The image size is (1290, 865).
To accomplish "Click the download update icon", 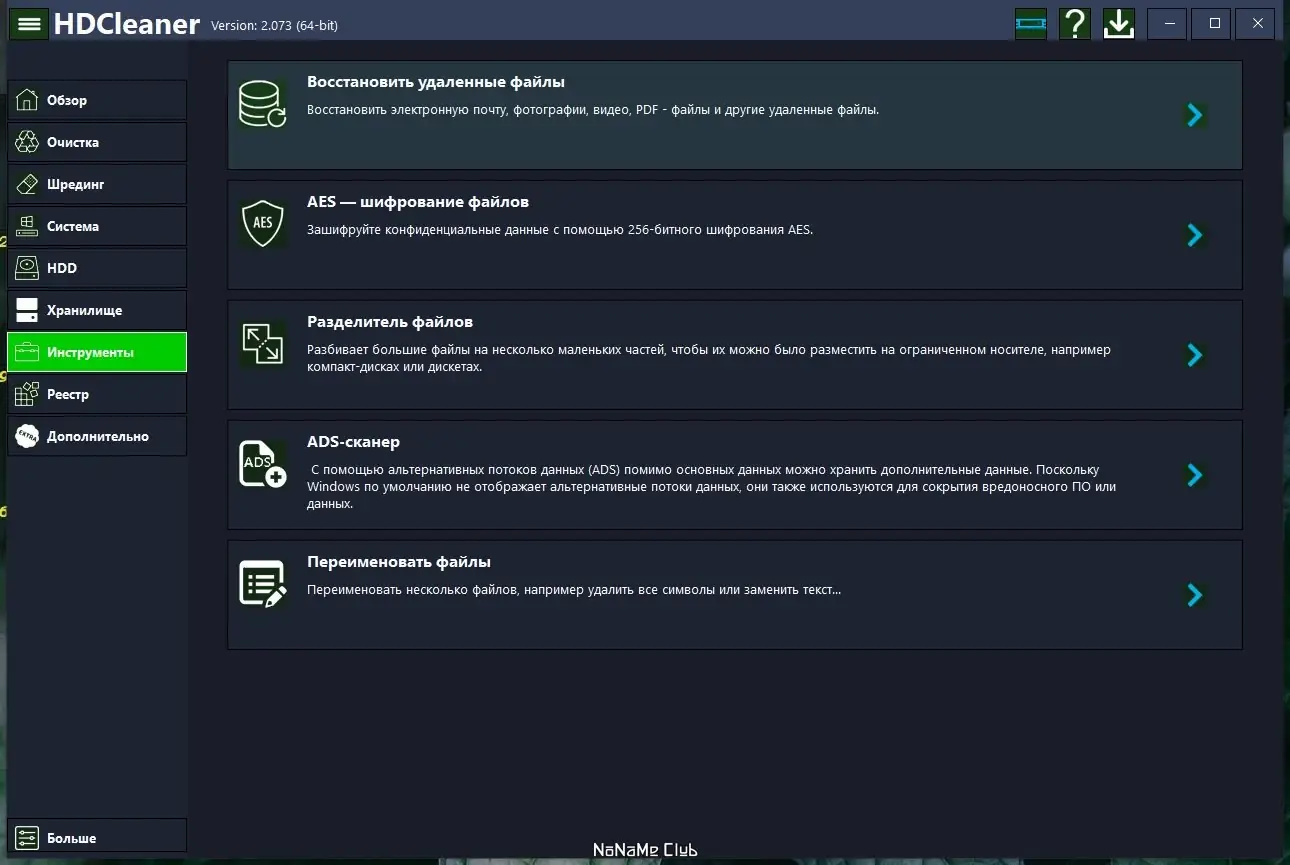I will point(1119,24).
